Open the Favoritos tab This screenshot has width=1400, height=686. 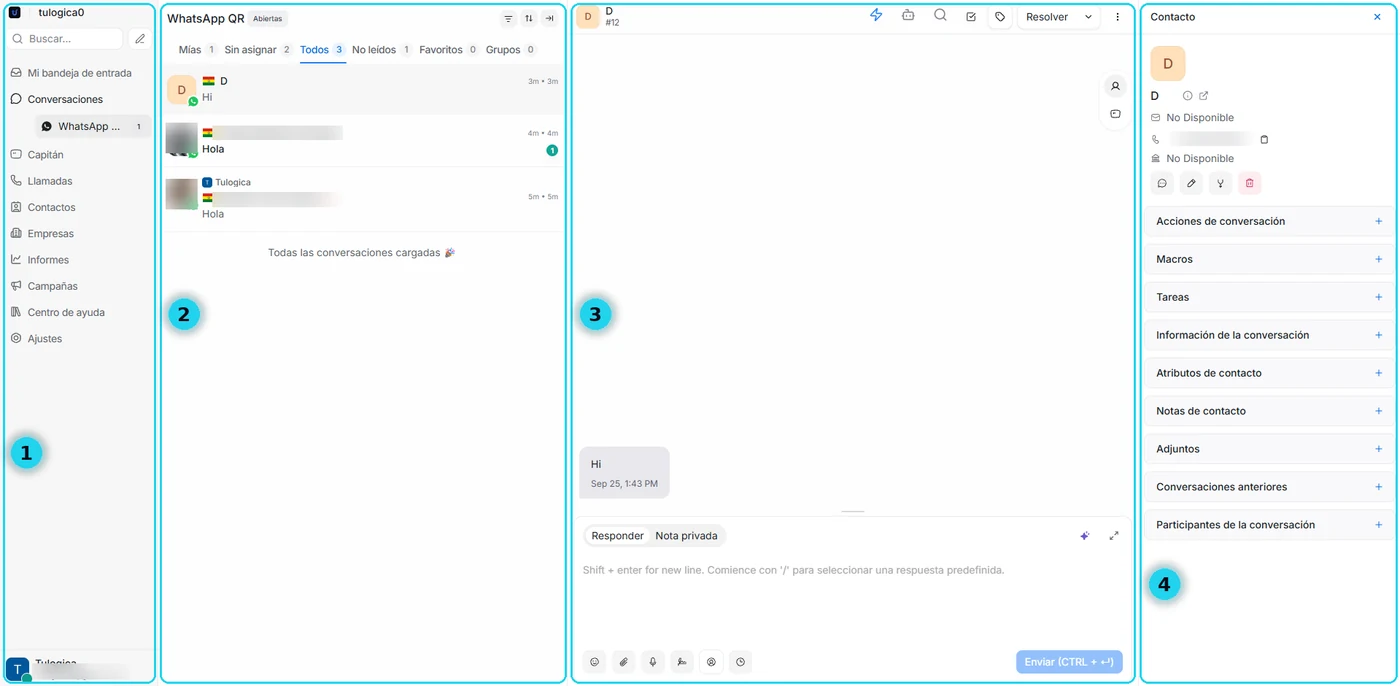[x=448, y=50]
